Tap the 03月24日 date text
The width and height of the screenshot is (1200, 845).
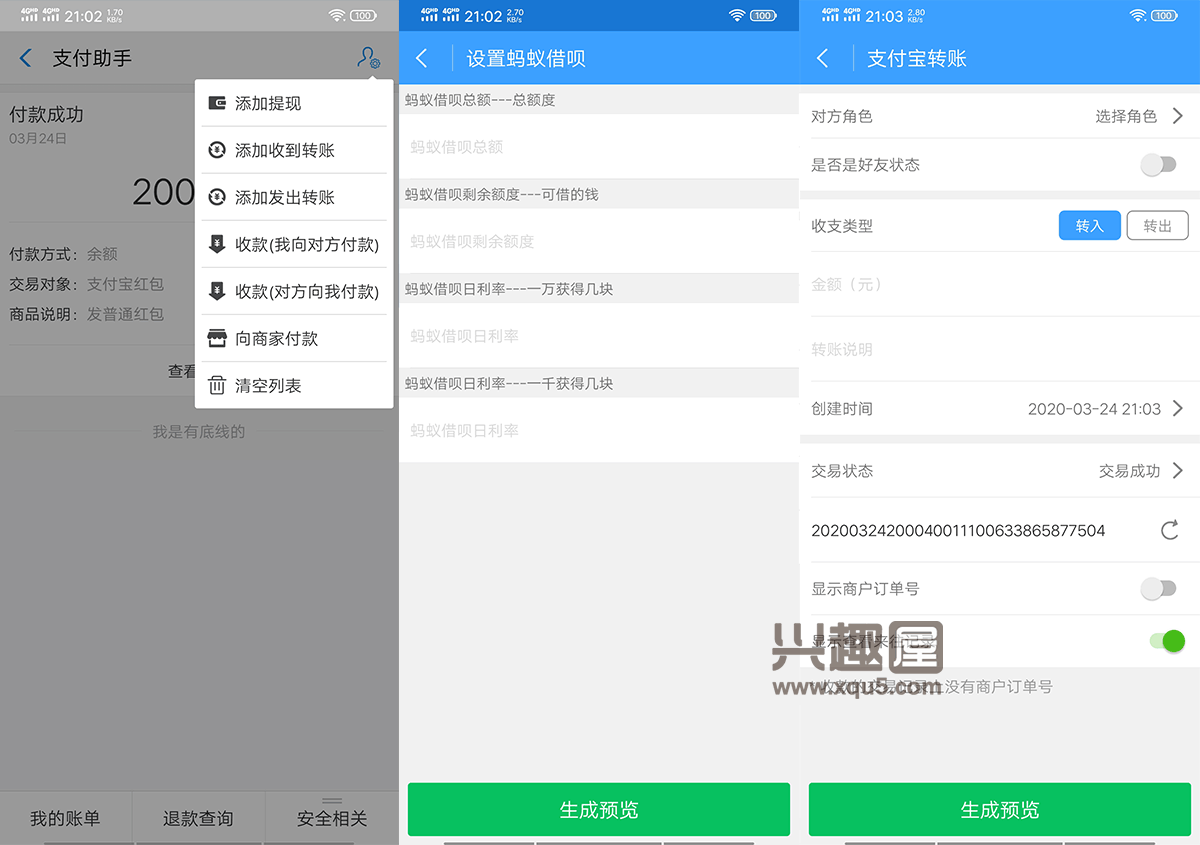coord(38,139)
